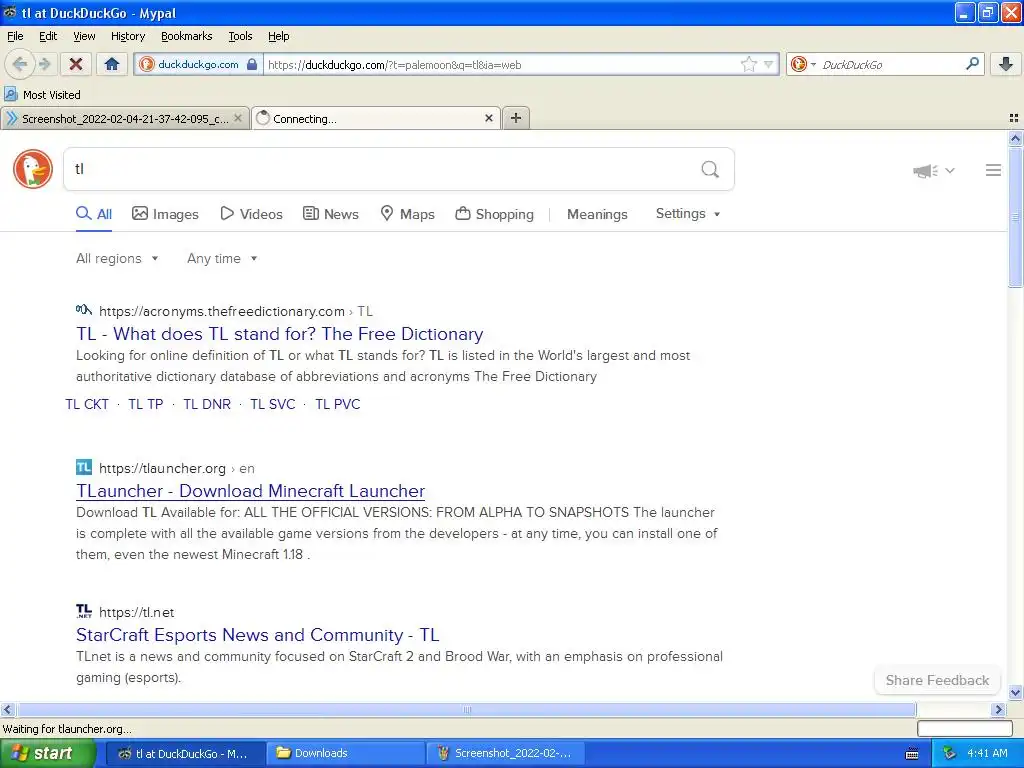Image resolution: width=1024 pixels, height=768 pixels.
Task: Open the URL history dropdown arrow
Action: pos(769,64)
